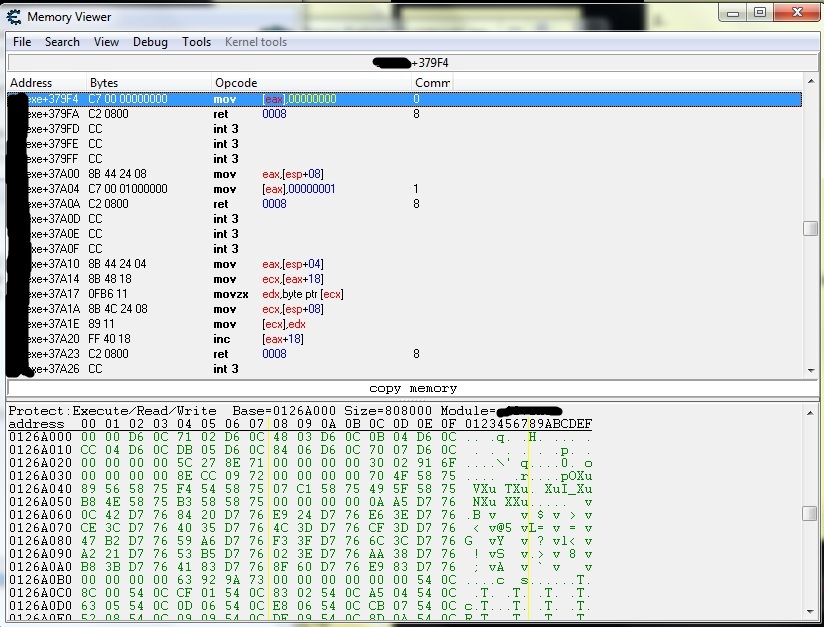Open the File menu
Image resolution: width=824 pixels, height=627 pixels.
pos(22,42)
